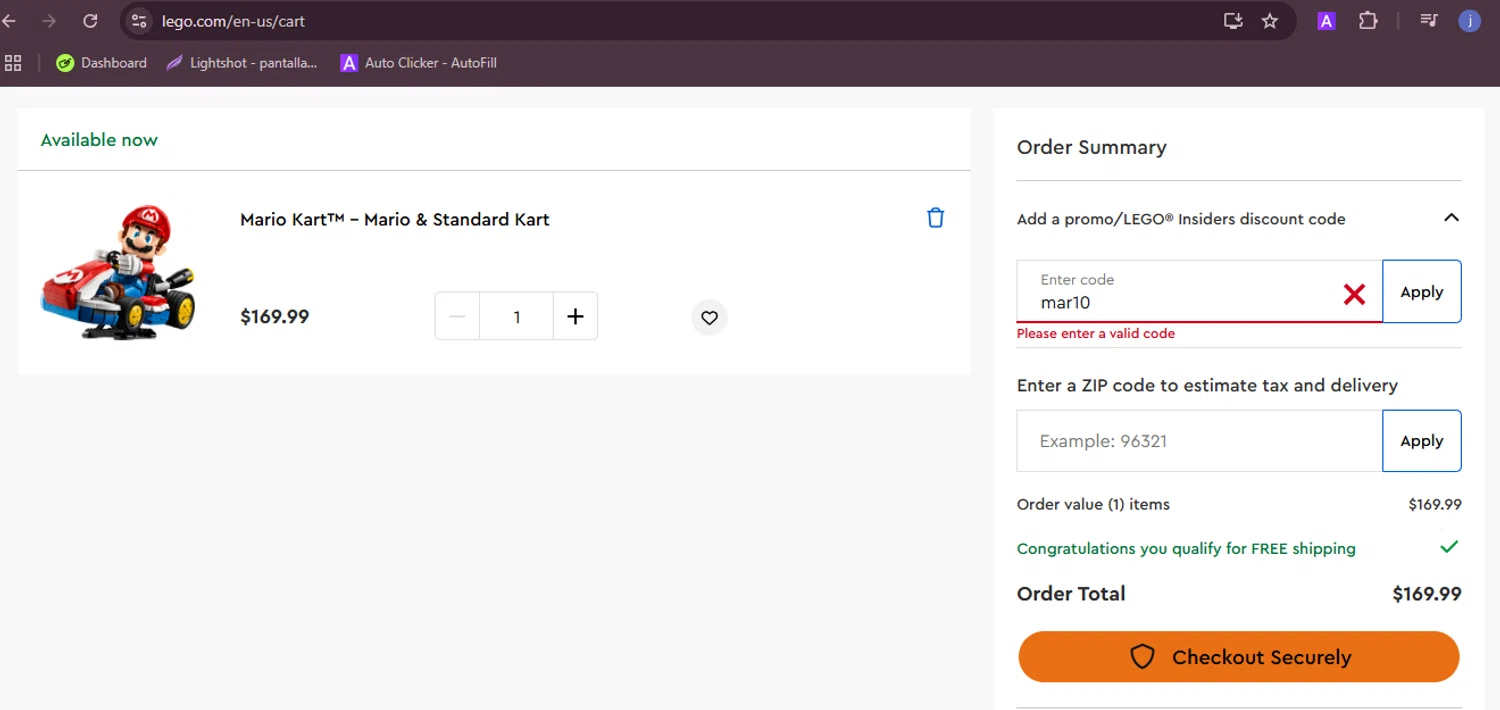
Task: Click the free shipping congratulations text
Action: tap(1186, 549)
